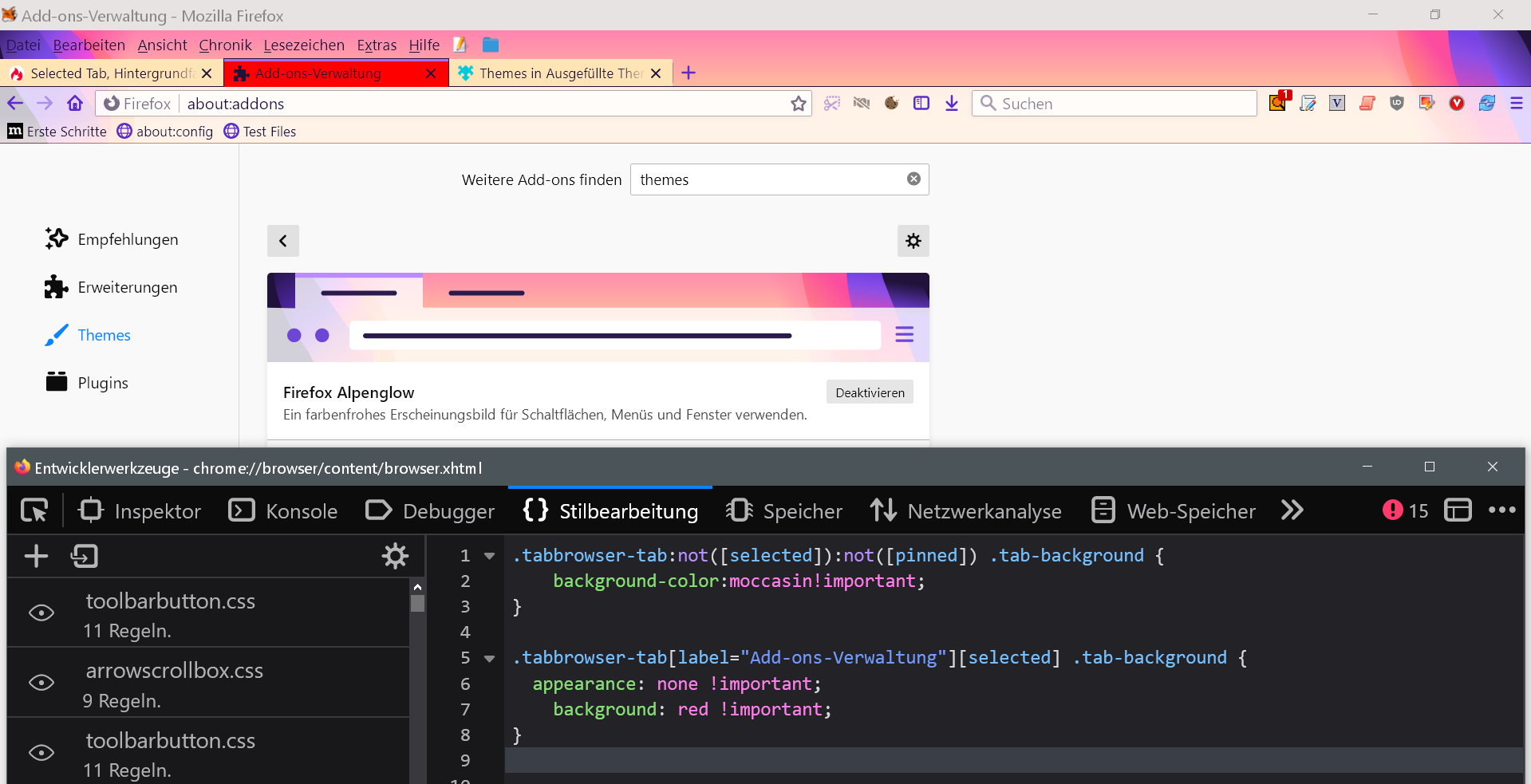Switch to the Konsole tab
The image size is (1531, 784).
[283, 510]
